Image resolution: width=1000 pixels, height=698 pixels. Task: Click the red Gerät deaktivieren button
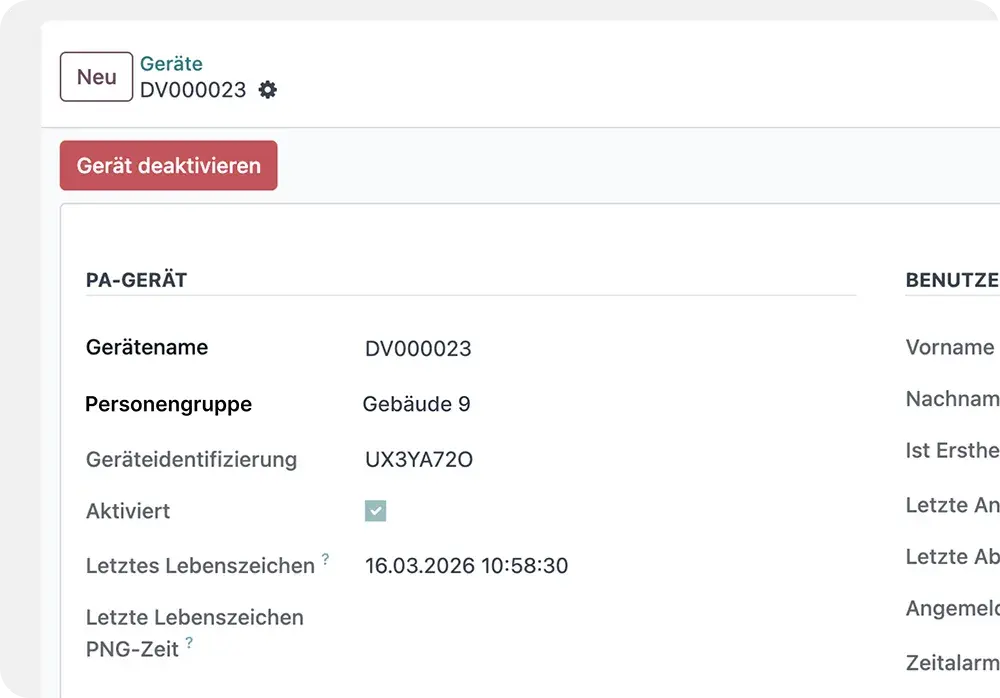click(x=168, y=166)
